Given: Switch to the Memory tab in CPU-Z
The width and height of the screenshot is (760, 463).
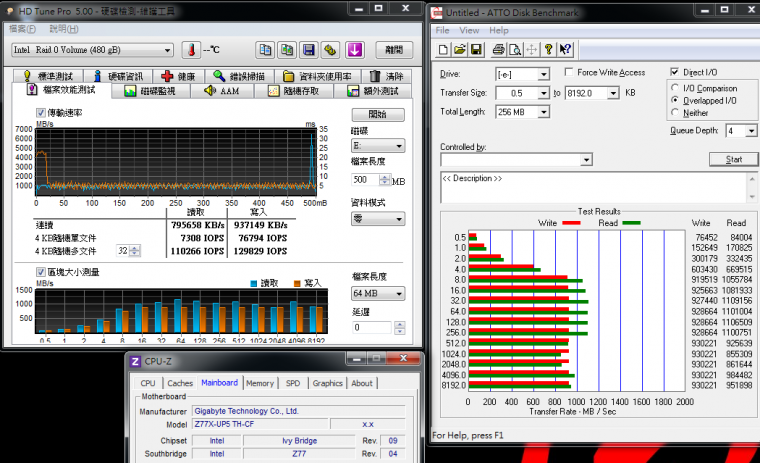Looking at the screenshot, I should pyautogui.click(x=259, y=383).
